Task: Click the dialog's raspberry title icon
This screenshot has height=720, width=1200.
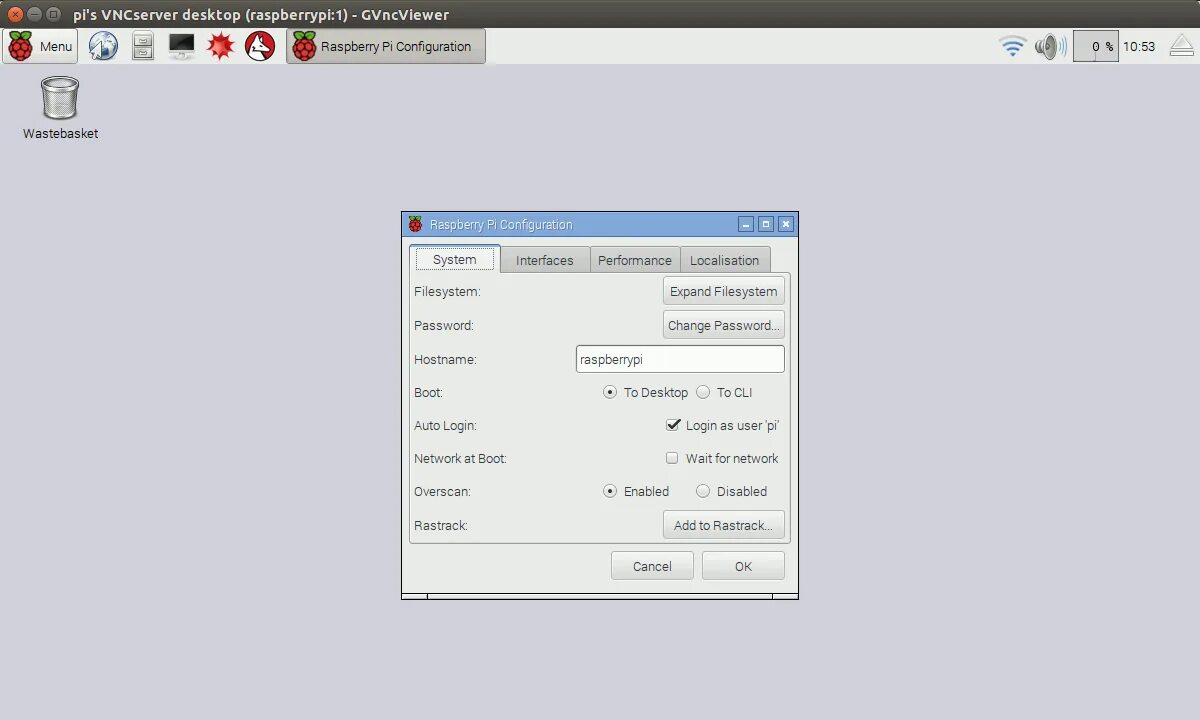Action: [415, 224]
